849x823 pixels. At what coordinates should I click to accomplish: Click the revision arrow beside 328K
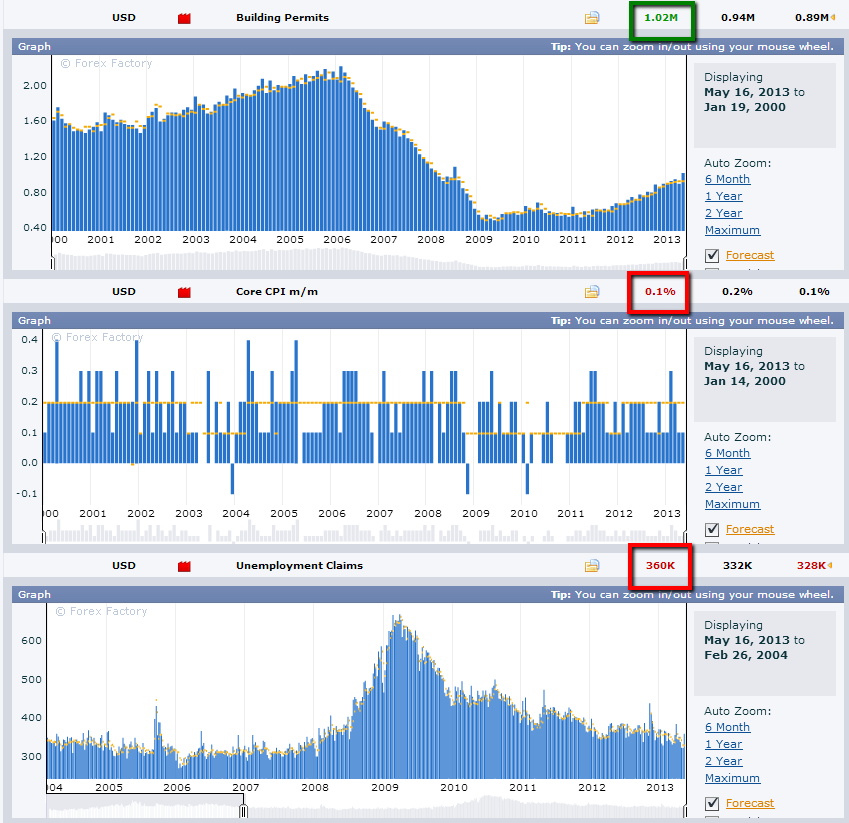click(x=830, y=566)
